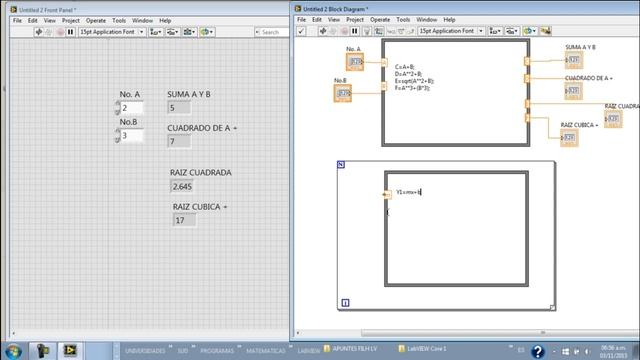This screenshot has height=360, width=640.
Task: Click Y1=mx+b text in lower formula node
Action: 408,192
